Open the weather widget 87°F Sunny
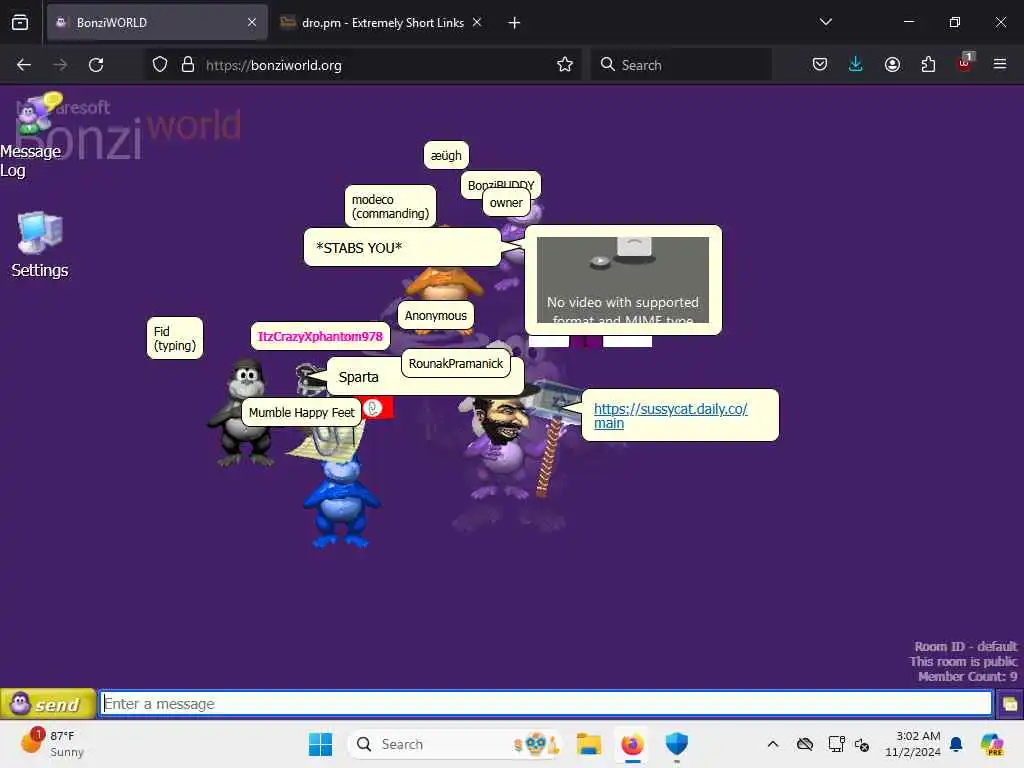The height and width of the screenshot is (768, 1024). [54, 744]
